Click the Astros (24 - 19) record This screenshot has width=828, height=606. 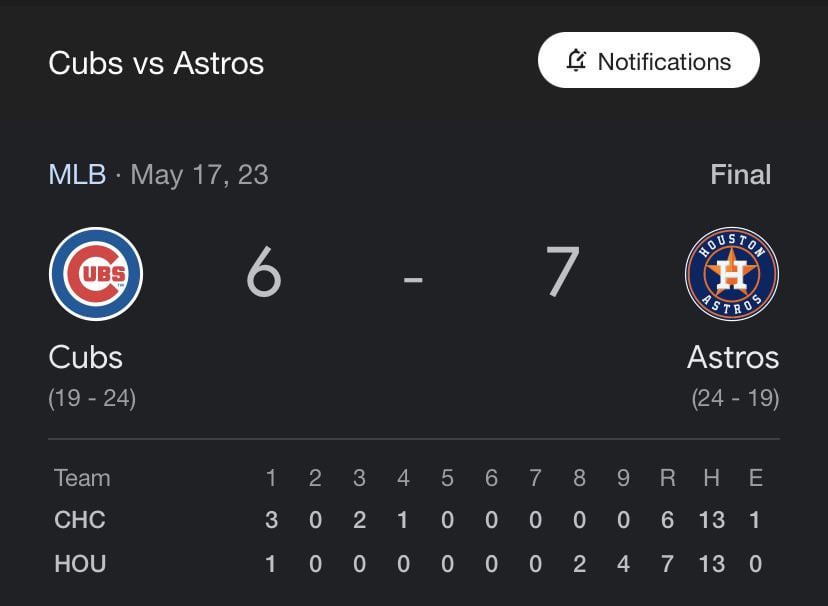tap(735, 398)
